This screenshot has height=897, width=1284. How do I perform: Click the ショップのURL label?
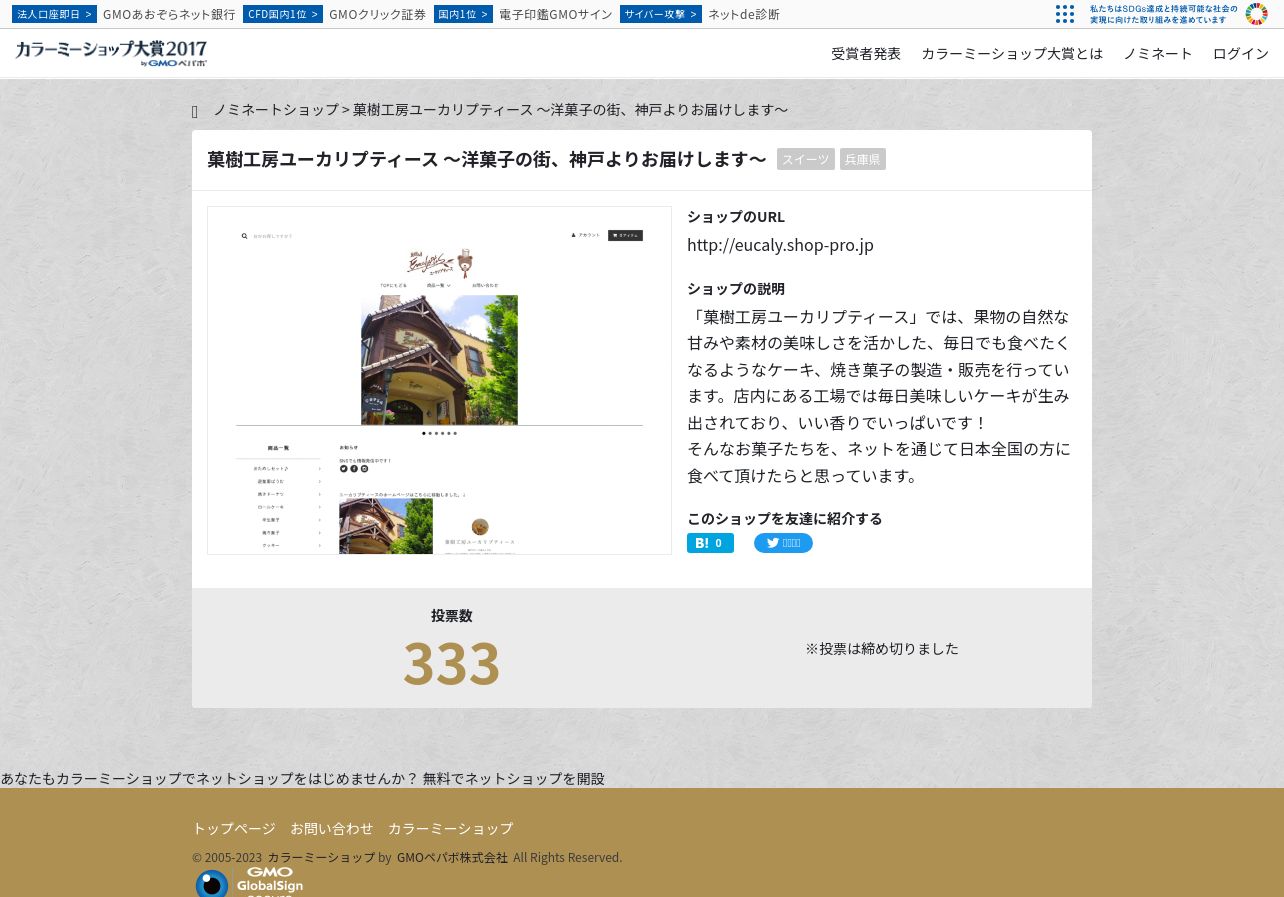pyautogui.click(x=736, y=216)
